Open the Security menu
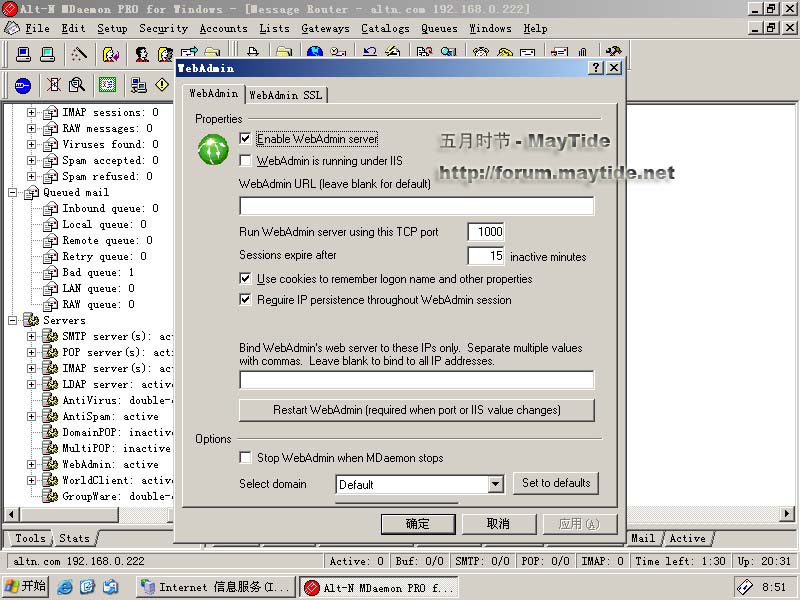This screenshot has width=800, height=600. coord(163,28)
